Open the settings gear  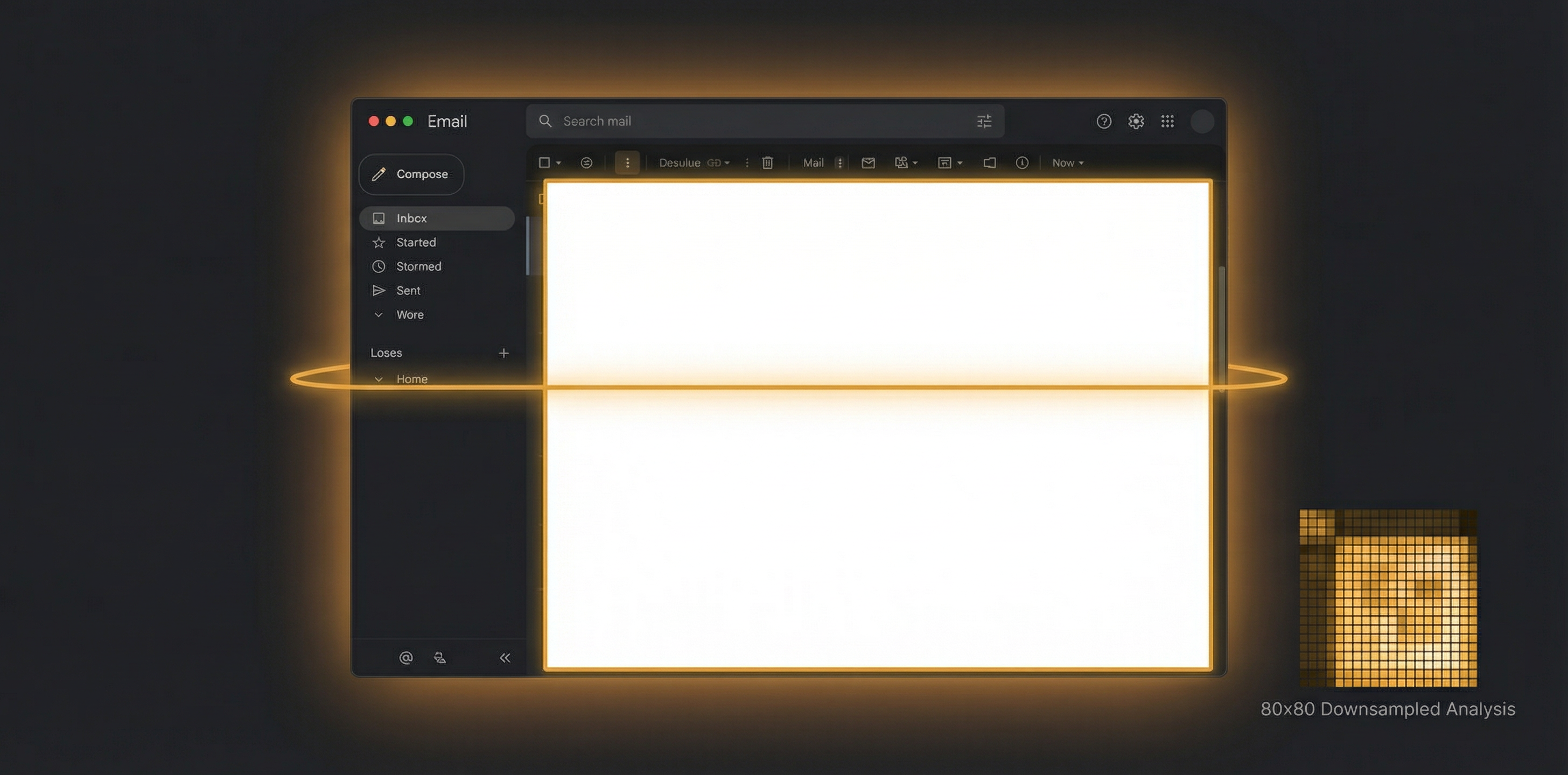click(1135, 122)
